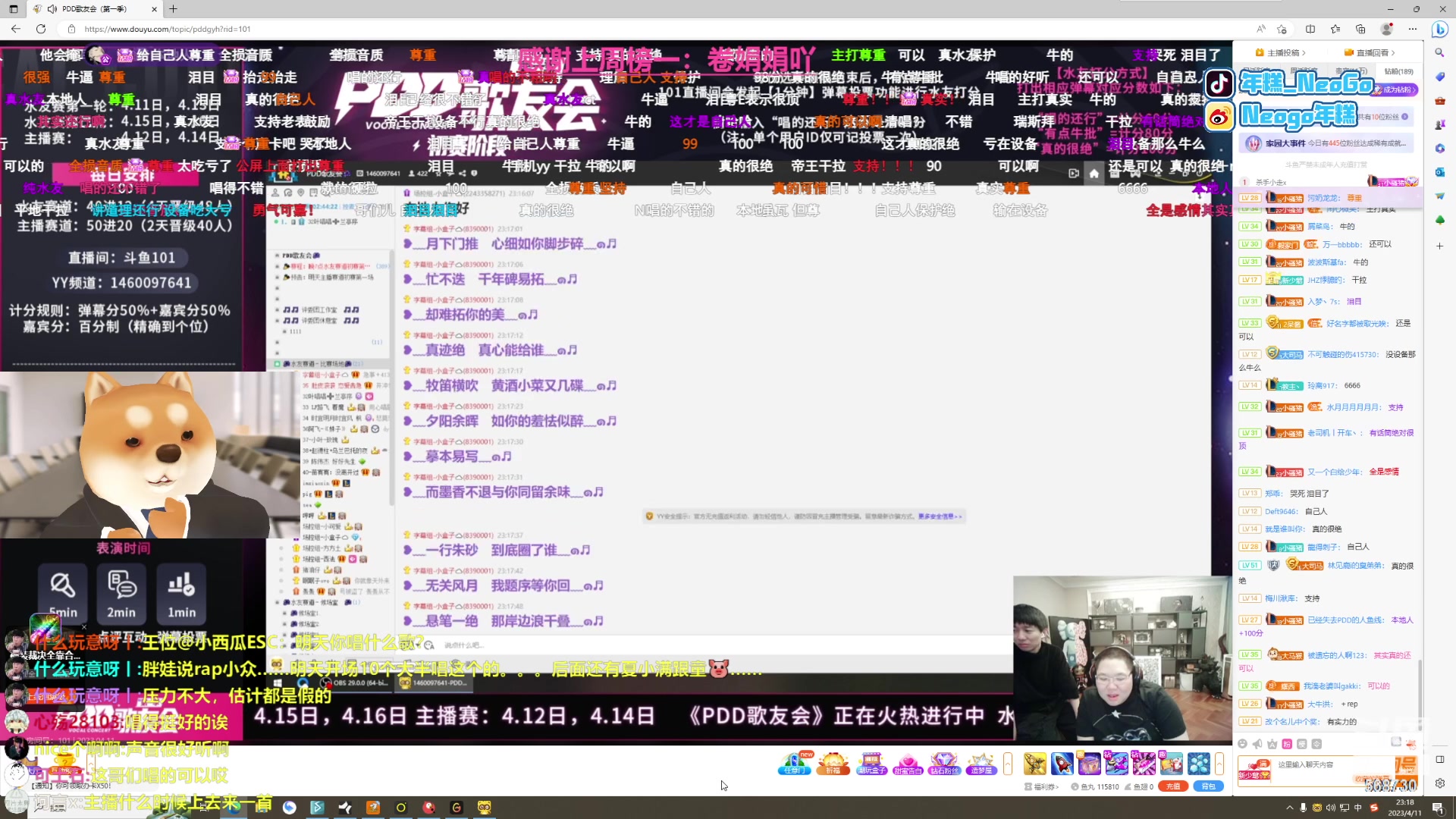The height and width of the screenshot is (819, 1456).
Task: Open a new browser tab
Action: click(x=173, y=9)
